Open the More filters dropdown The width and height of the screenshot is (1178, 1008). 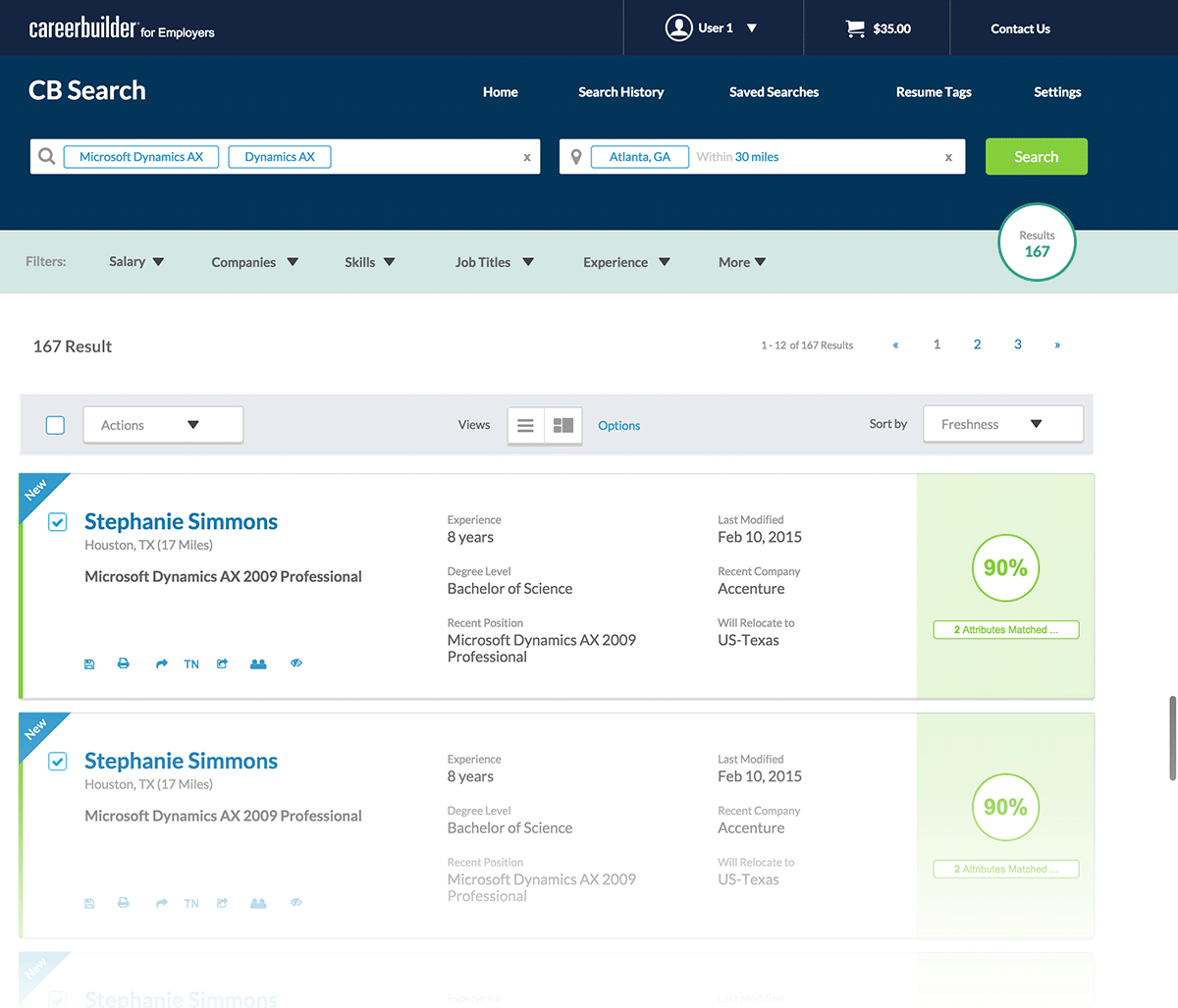coord(742,262)
